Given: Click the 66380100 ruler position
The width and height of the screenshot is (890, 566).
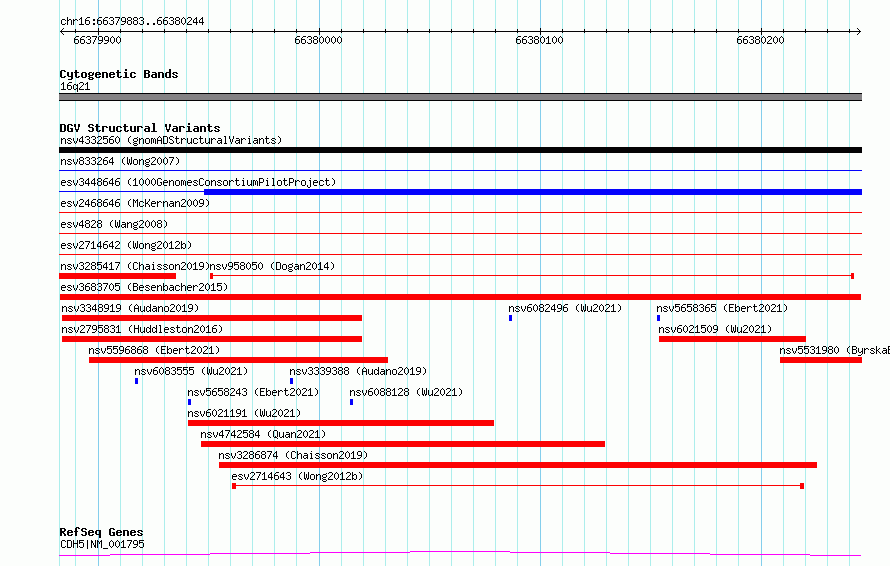Looking at the screenshot, I should 539,40.
